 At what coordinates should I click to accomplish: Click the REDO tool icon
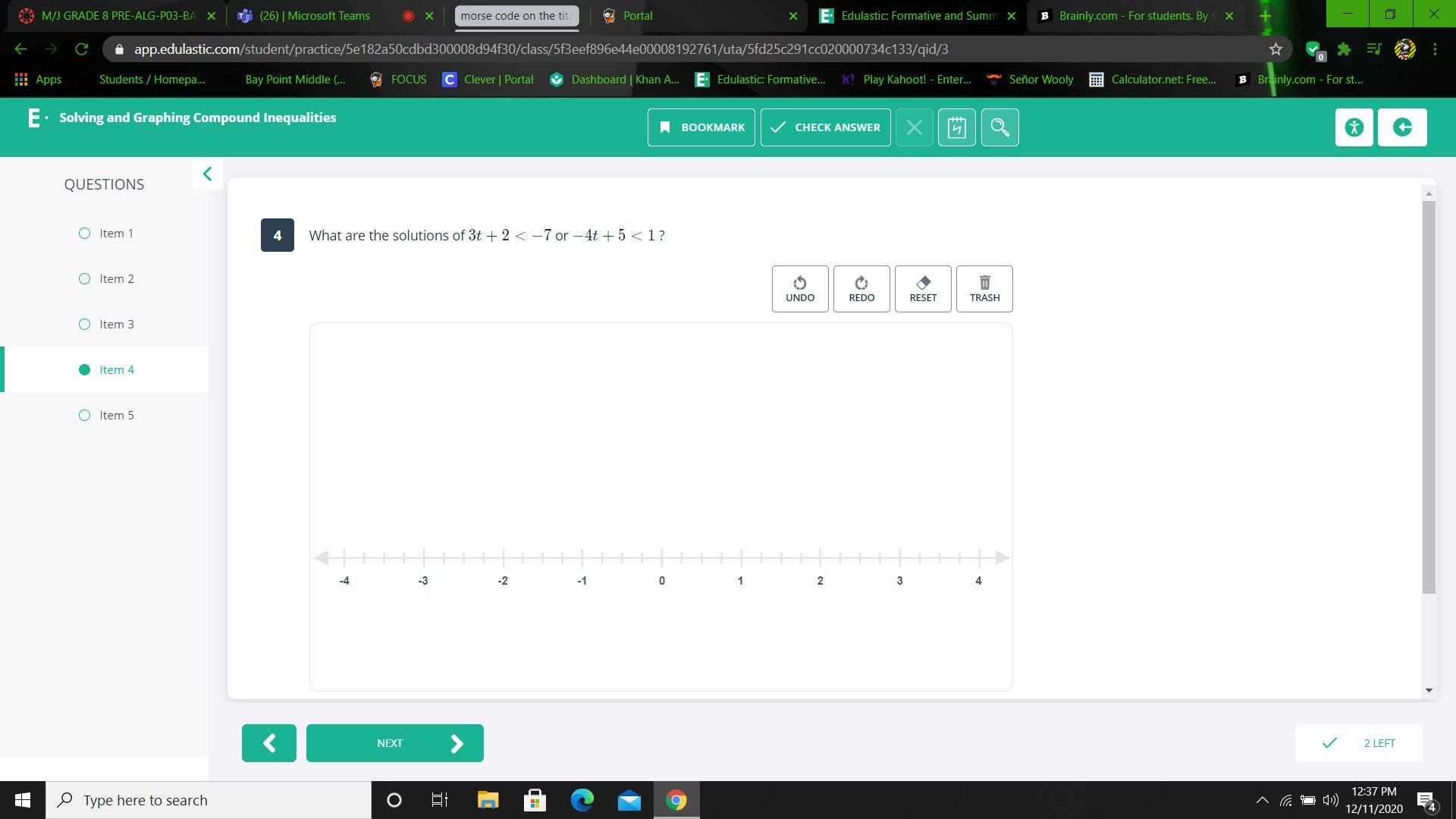861,283
